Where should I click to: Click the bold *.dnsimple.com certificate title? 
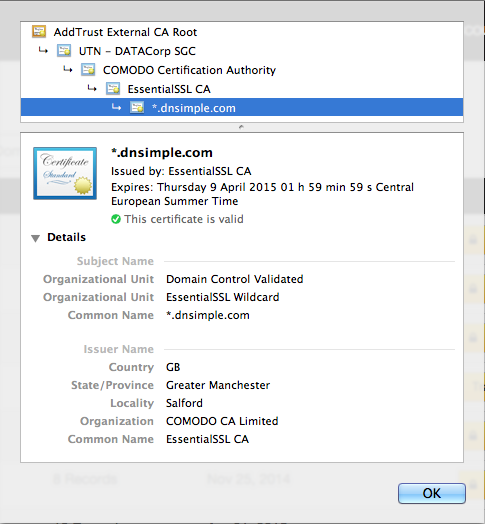point(162,152)
